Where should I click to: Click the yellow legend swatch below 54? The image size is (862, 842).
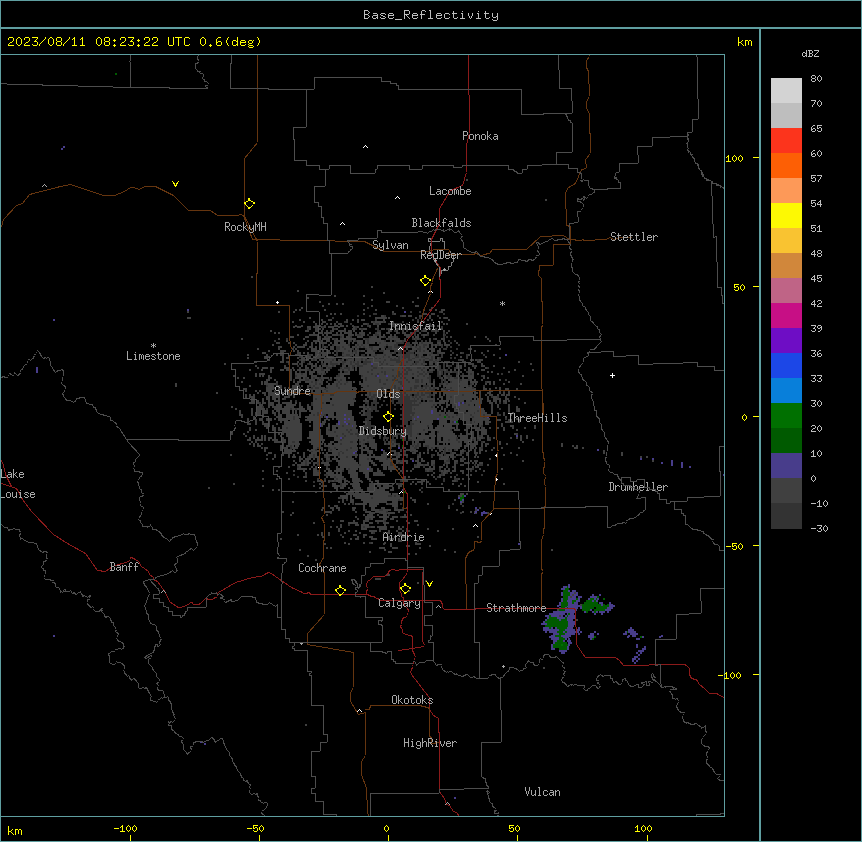coord(786,215)
